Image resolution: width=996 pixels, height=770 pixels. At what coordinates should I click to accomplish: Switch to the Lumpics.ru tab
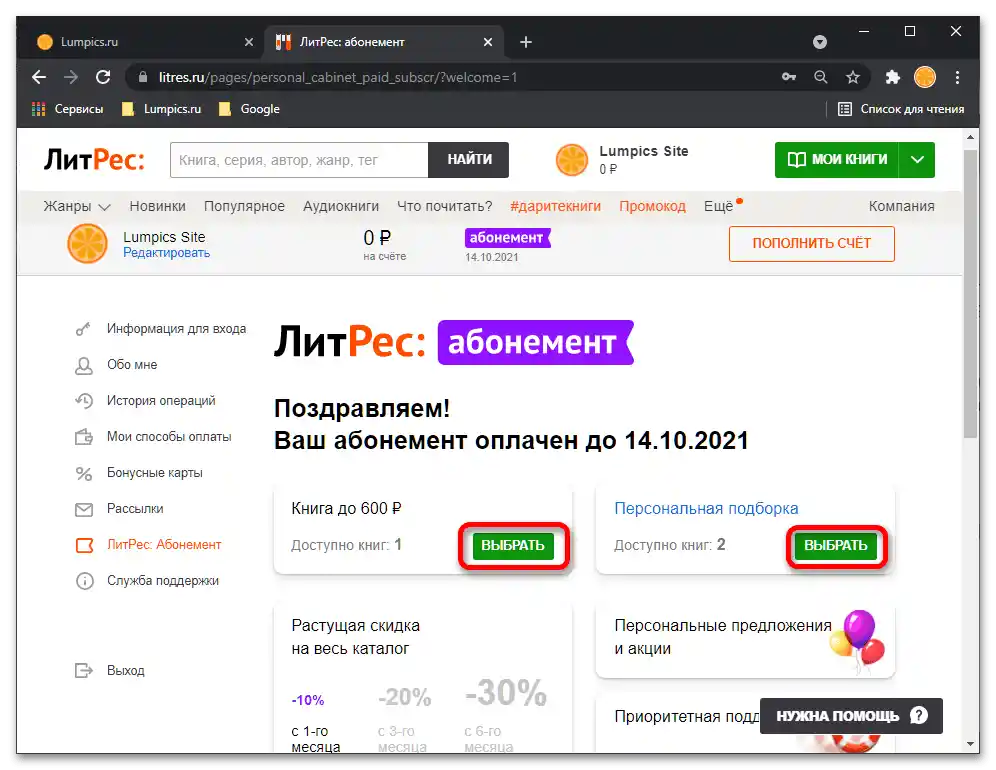coord(144,42)
